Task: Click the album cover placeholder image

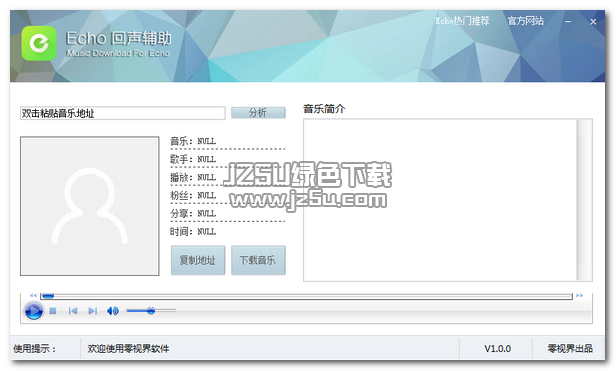Action: [90, 206]
